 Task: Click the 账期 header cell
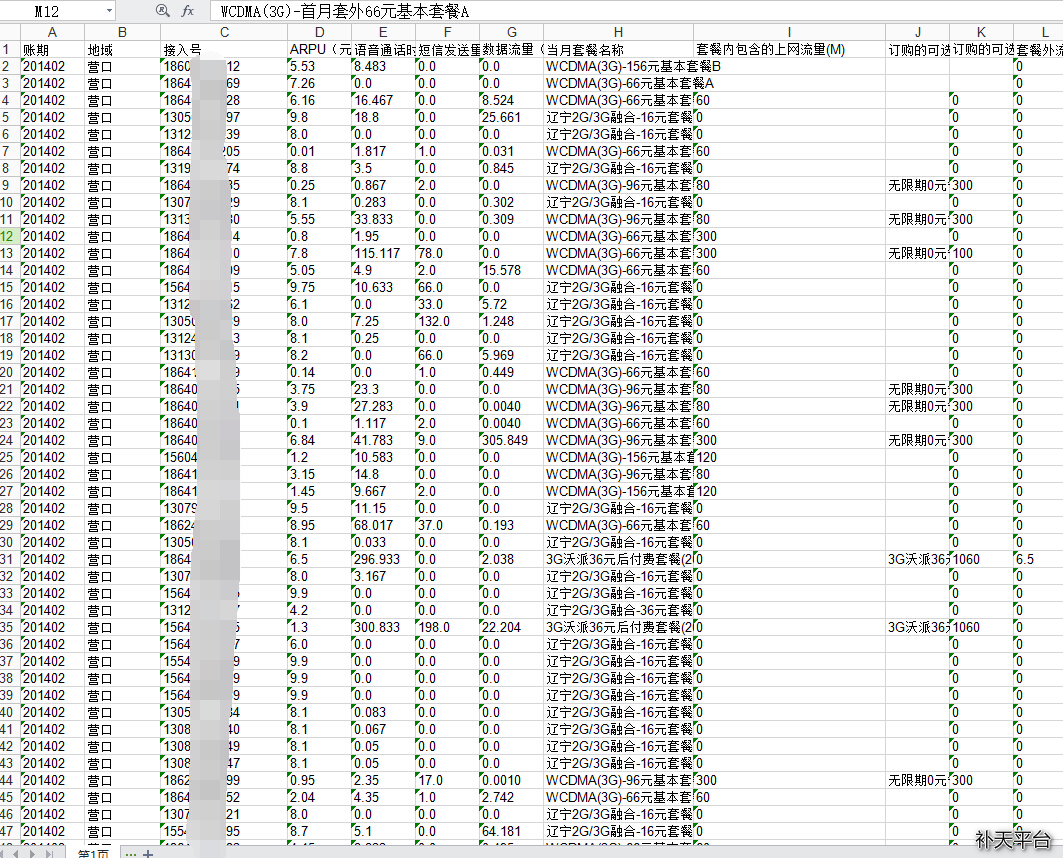click(x=51, y=49)
